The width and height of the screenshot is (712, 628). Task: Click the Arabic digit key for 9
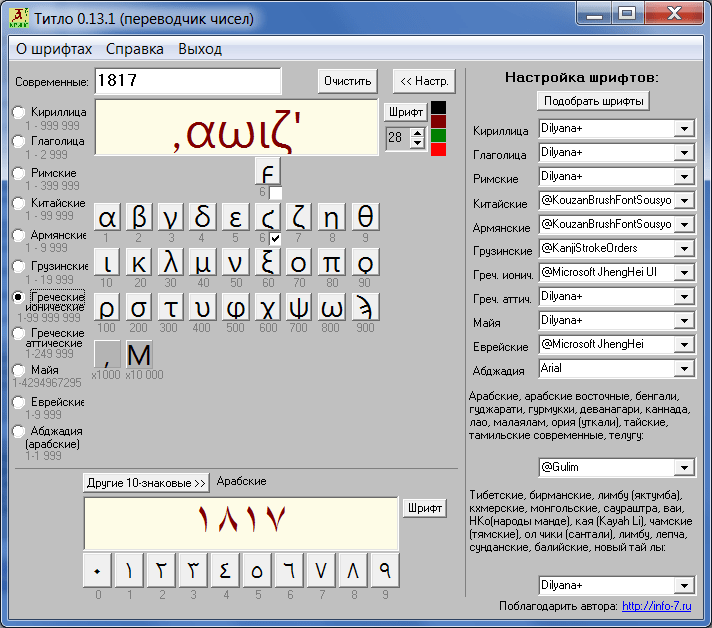(x=385, y=570)
